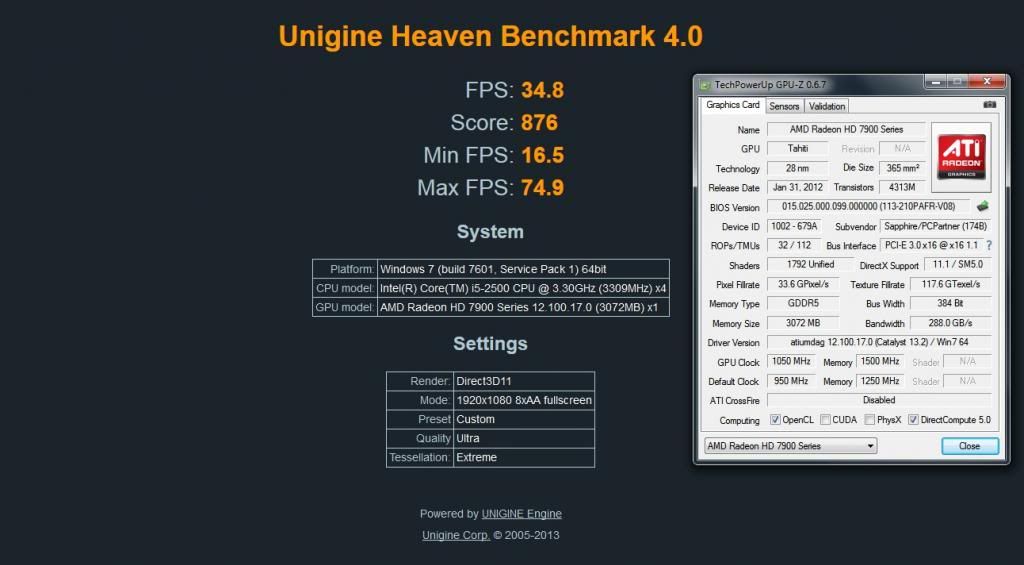Click the Unigine Heaven Benchmark 4.0 heading

point(490,36)
